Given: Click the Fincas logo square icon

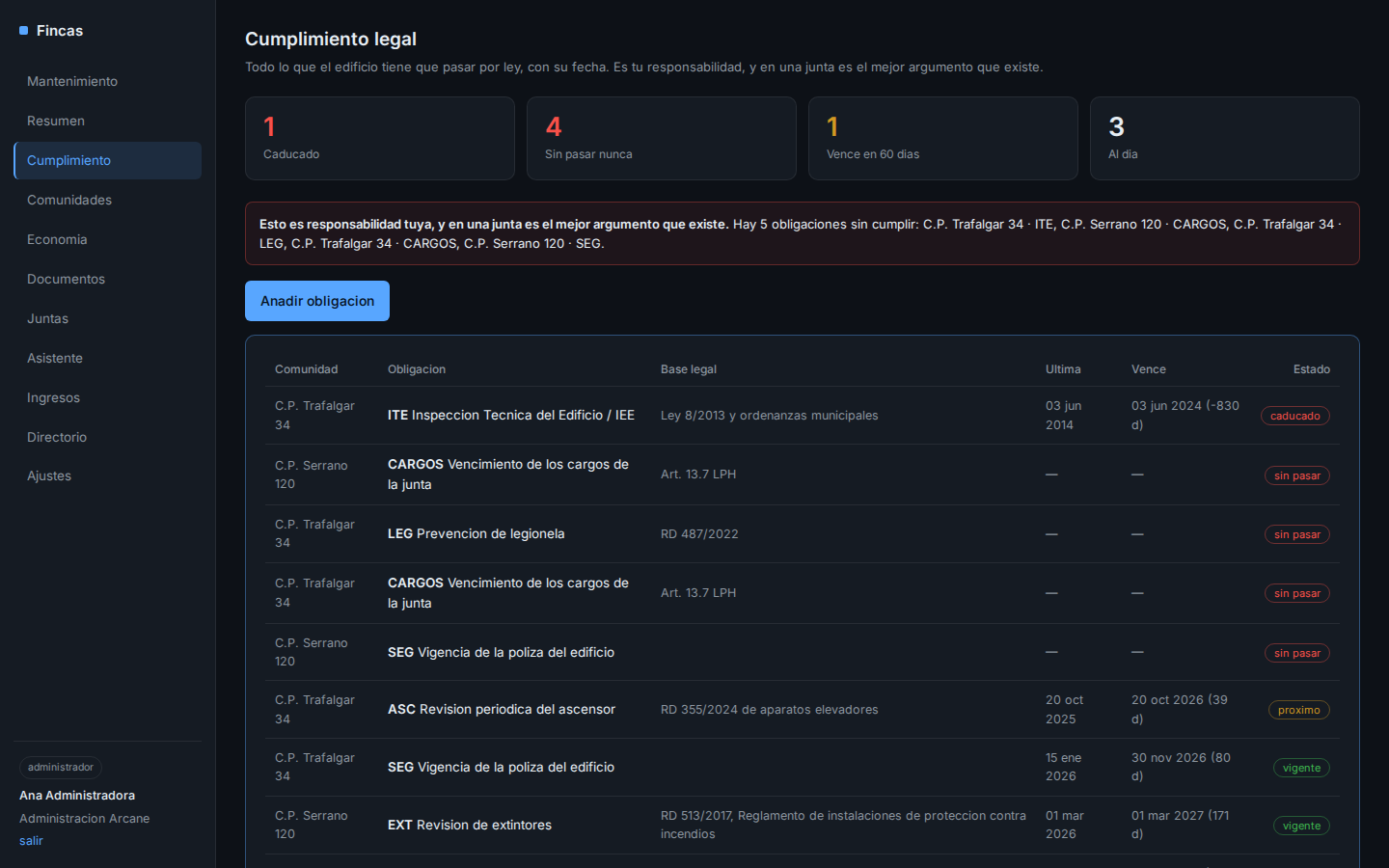Looking at the screenshot, I should pos(24,31).
